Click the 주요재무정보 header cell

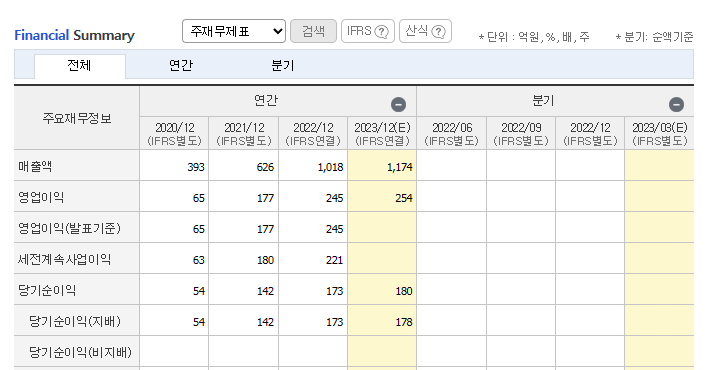click(77, 118)
